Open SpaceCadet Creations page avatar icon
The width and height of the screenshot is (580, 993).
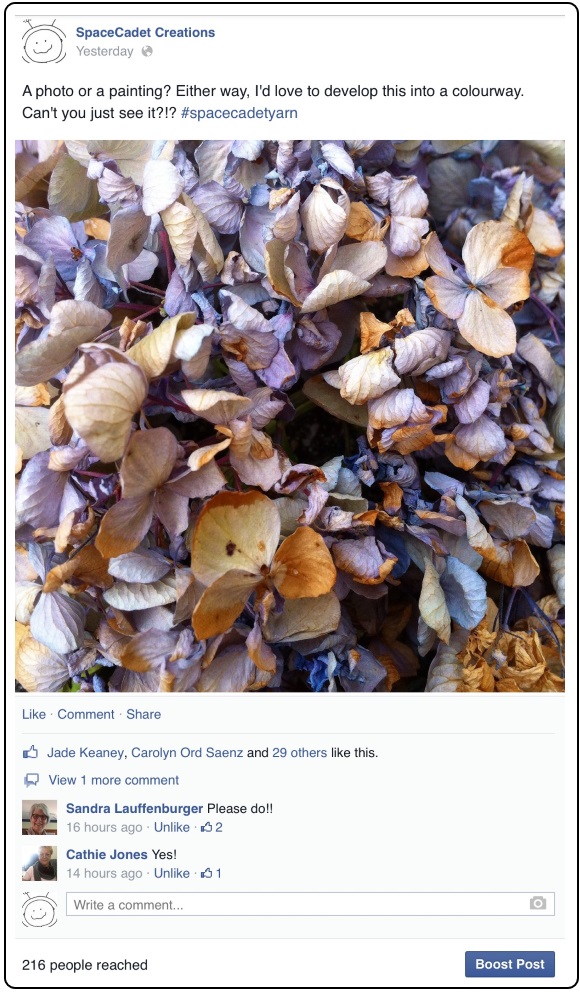(44, 41)
